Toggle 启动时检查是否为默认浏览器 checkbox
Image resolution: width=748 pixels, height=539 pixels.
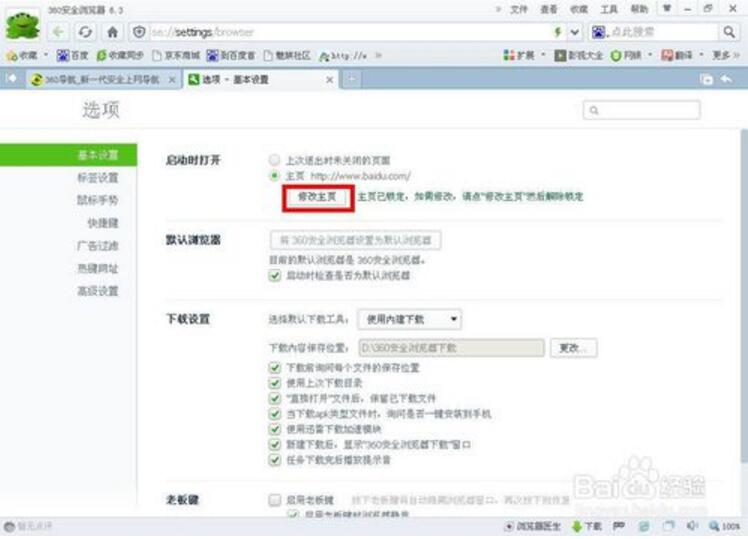(x=274, y=275)
